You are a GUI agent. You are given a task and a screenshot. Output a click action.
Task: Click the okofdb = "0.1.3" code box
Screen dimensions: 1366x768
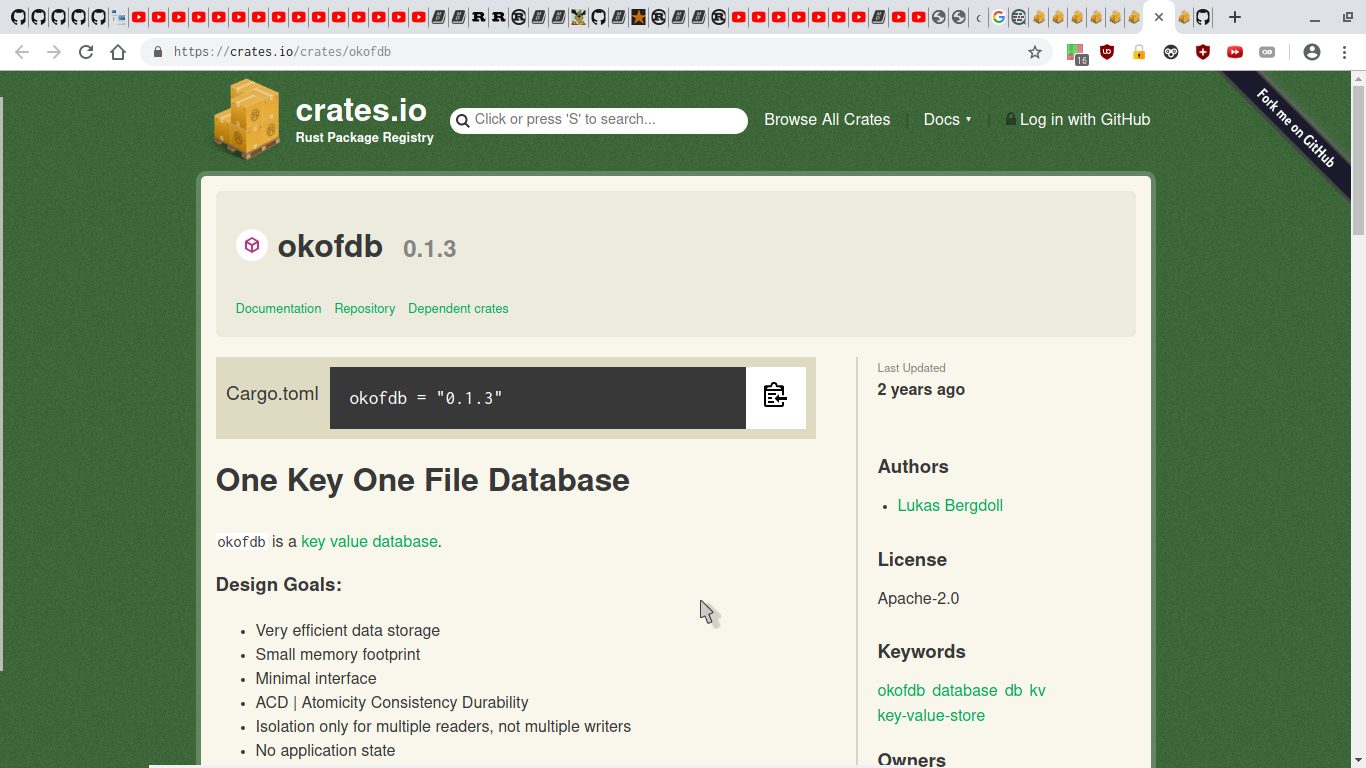tap(538, 398)
